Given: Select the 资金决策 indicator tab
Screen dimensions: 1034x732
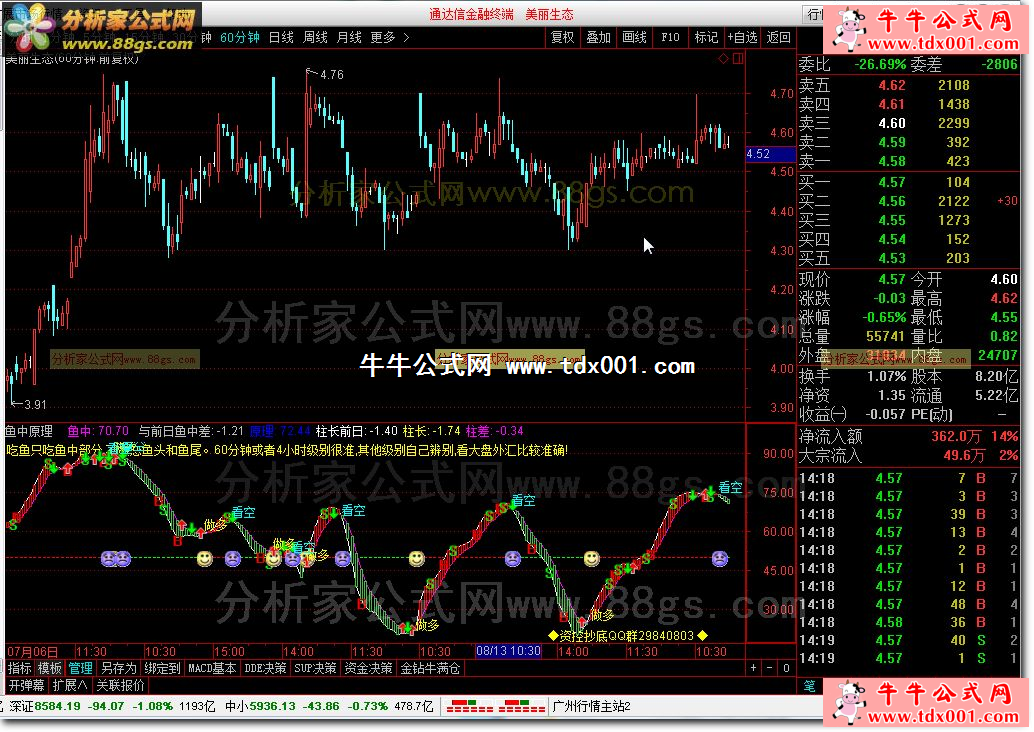Looking at the screenshot, I should [367, 668].
